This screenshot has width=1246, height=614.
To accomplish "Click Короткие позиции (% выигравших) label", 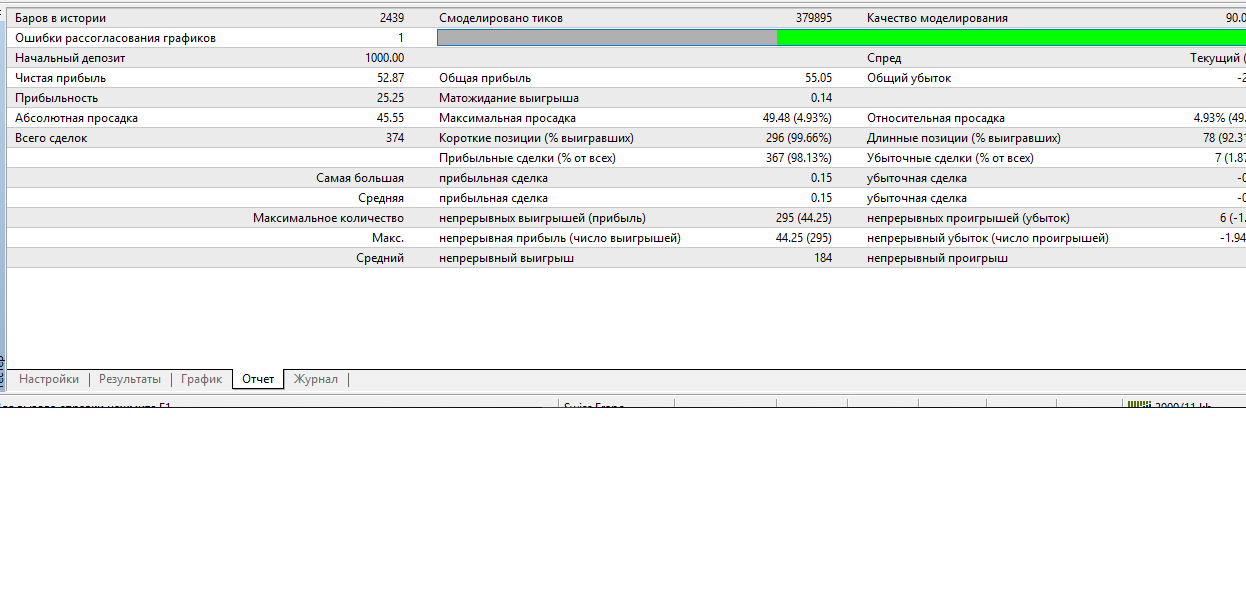I will 536,138.
